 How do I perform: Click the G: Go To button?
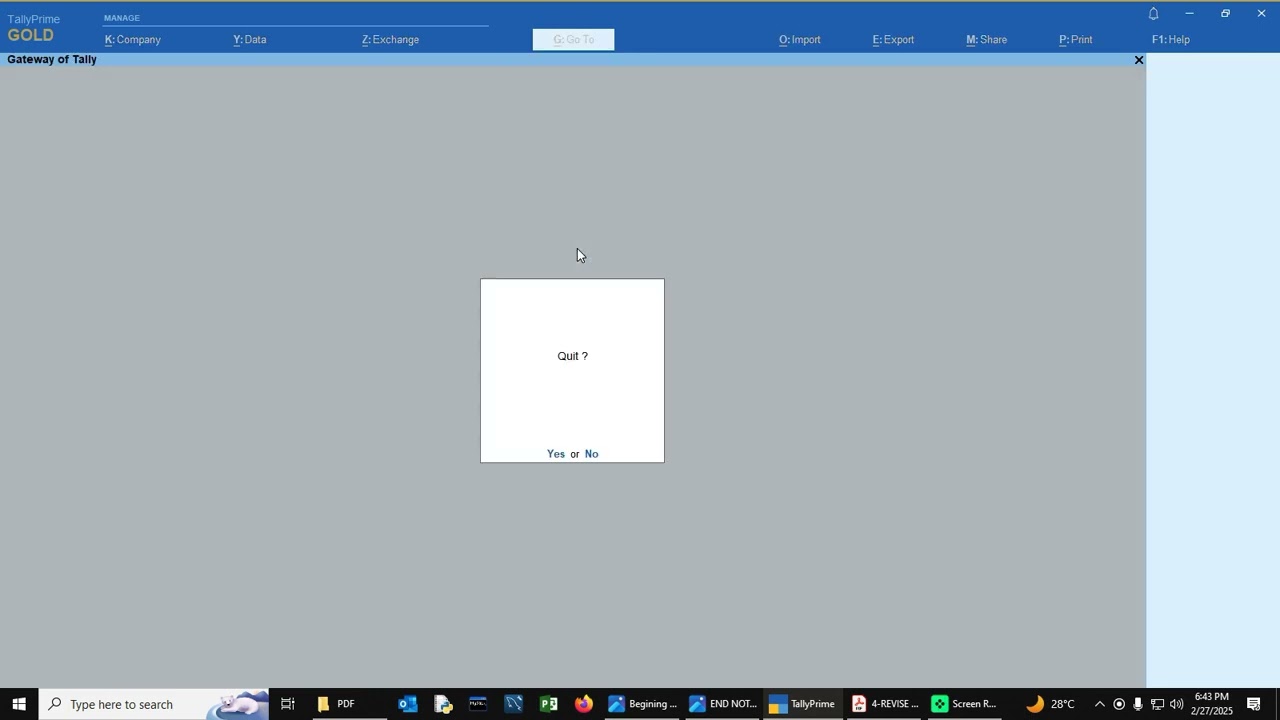573,40
